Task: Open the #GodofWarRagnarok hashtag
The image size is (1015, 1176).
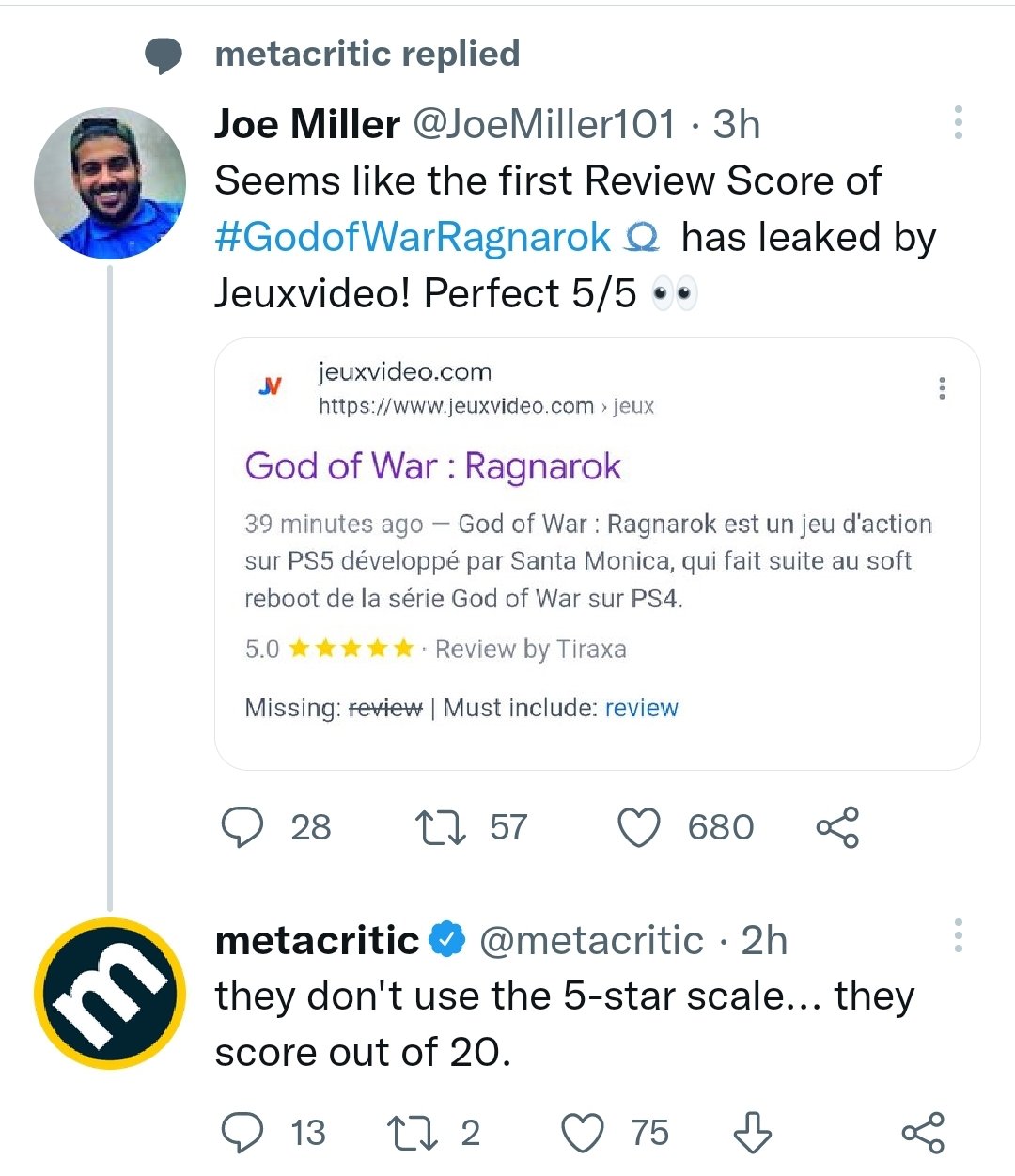Action: click(x=413, y=237)
